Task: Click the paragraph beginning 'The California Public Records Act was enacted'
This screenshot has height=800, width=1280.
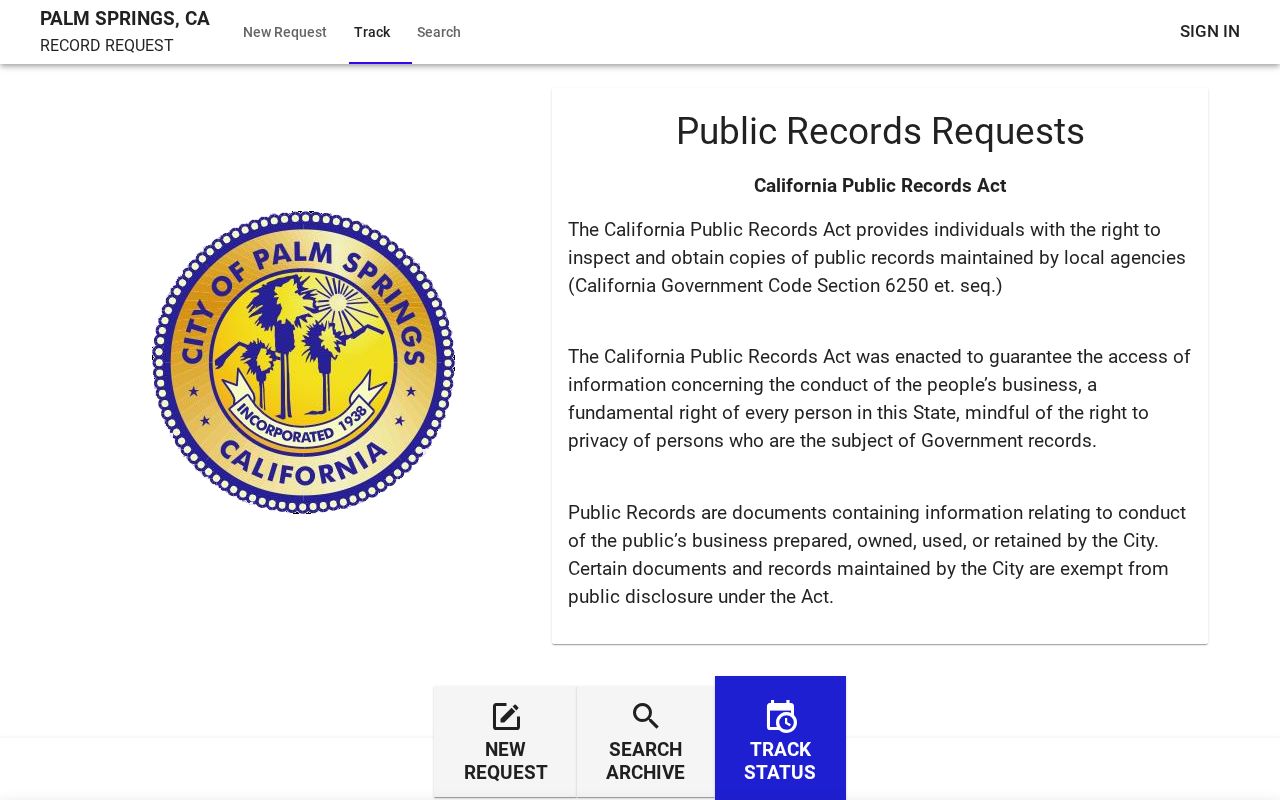Action: pyautogui.click(x=880, y=399)
